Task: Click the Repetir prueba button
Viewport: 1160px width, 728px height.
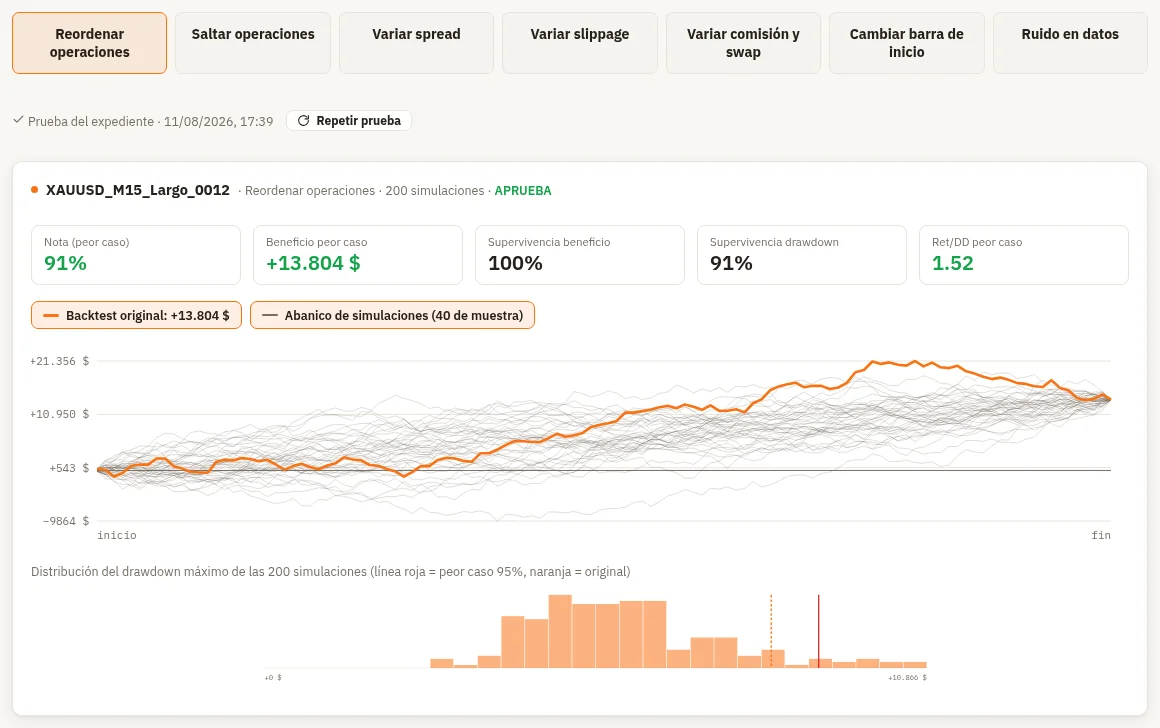Action: pyautogui.click(x=349, y=121)
